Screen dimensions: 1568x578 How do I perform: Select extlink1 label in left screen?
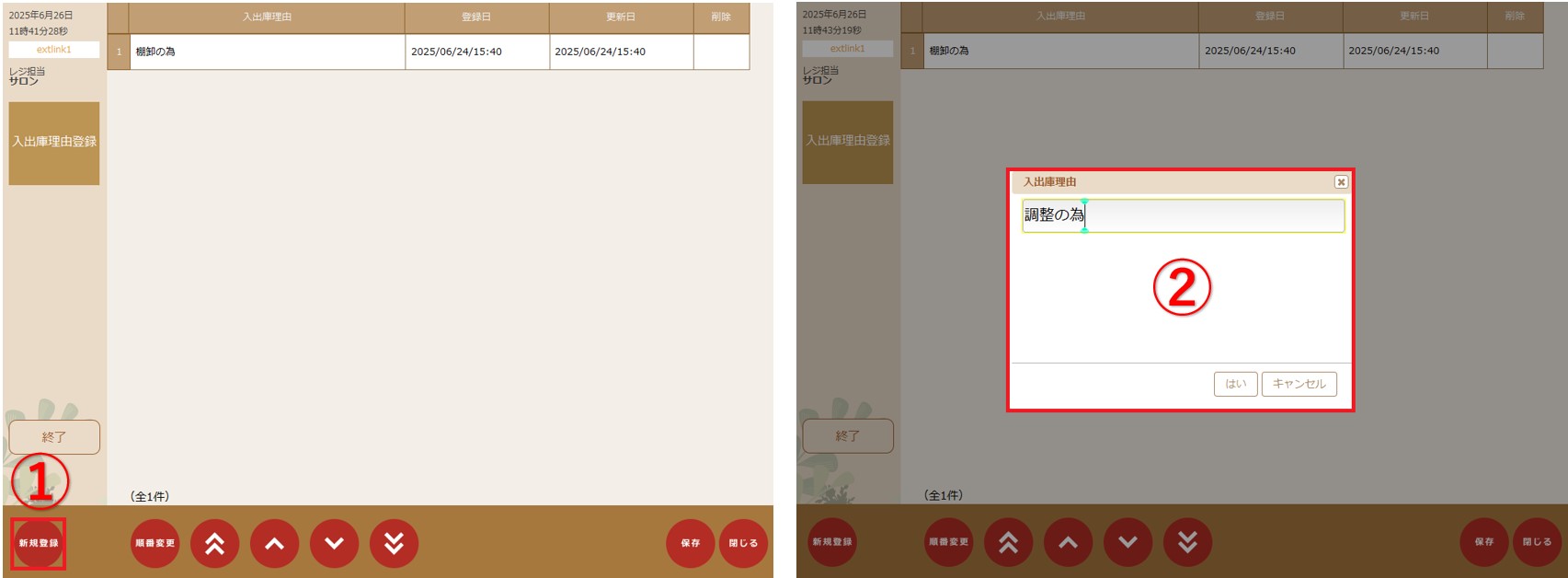point(54,50)
